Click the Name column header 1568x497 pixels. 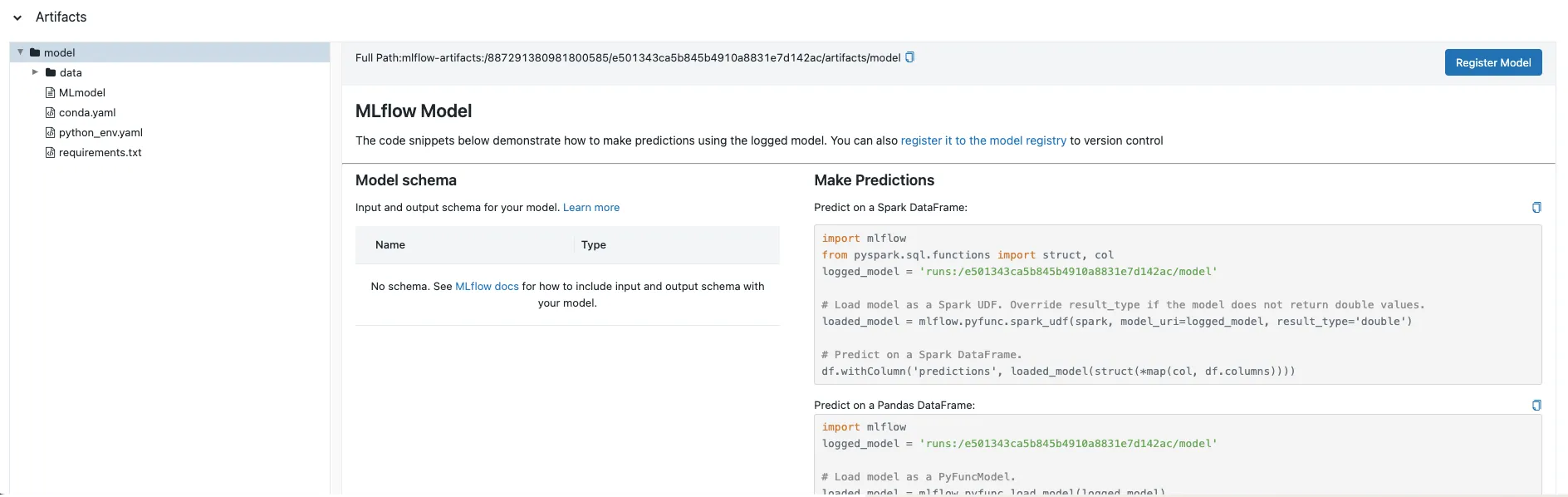390,244
